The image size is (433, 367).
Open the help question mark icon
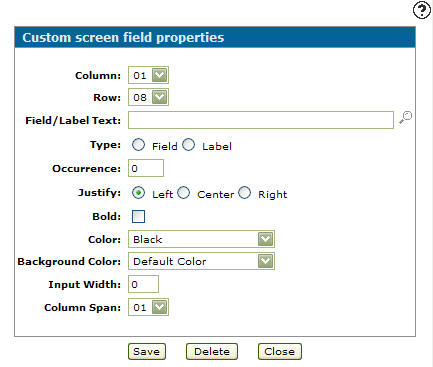[x=422, y=10]
